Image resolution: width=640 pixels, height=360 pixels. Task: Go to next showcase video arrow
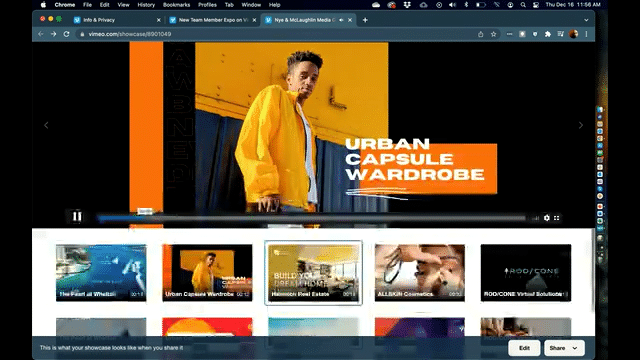click(580, 125)
